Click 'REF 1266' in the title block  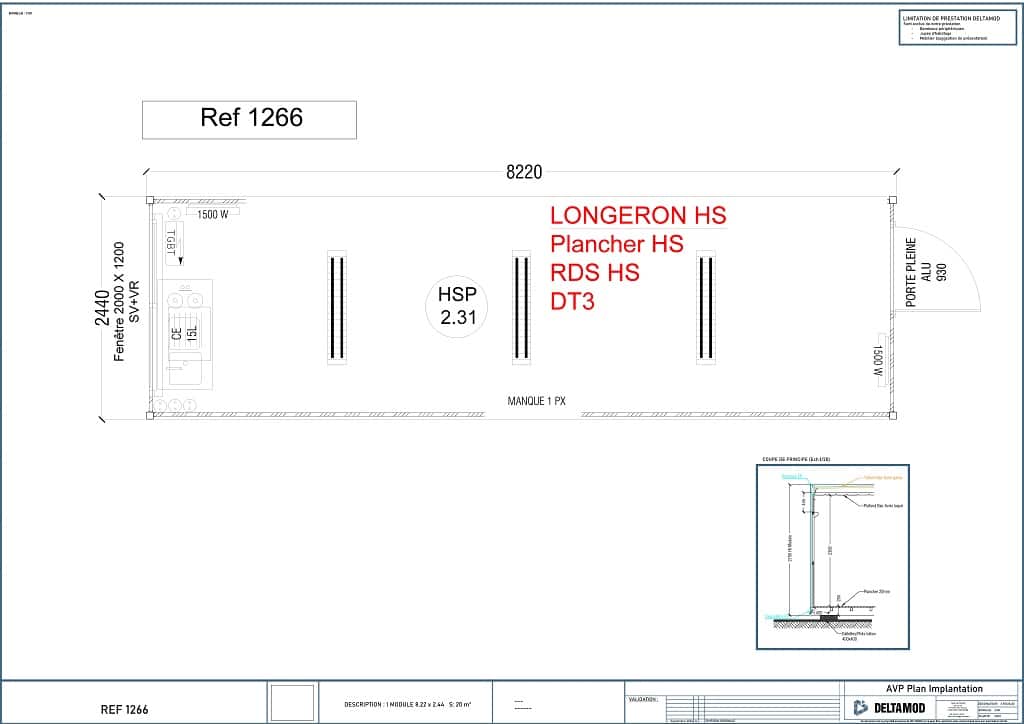pos(125,710)
